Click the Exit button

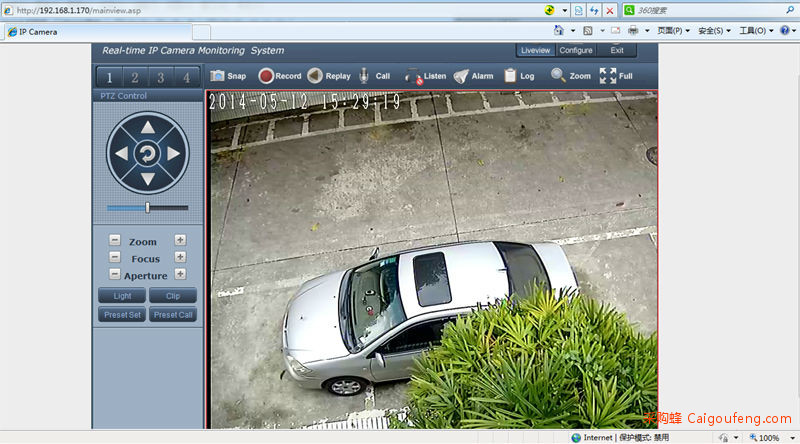pyautogui.click(x=617, y=50)
